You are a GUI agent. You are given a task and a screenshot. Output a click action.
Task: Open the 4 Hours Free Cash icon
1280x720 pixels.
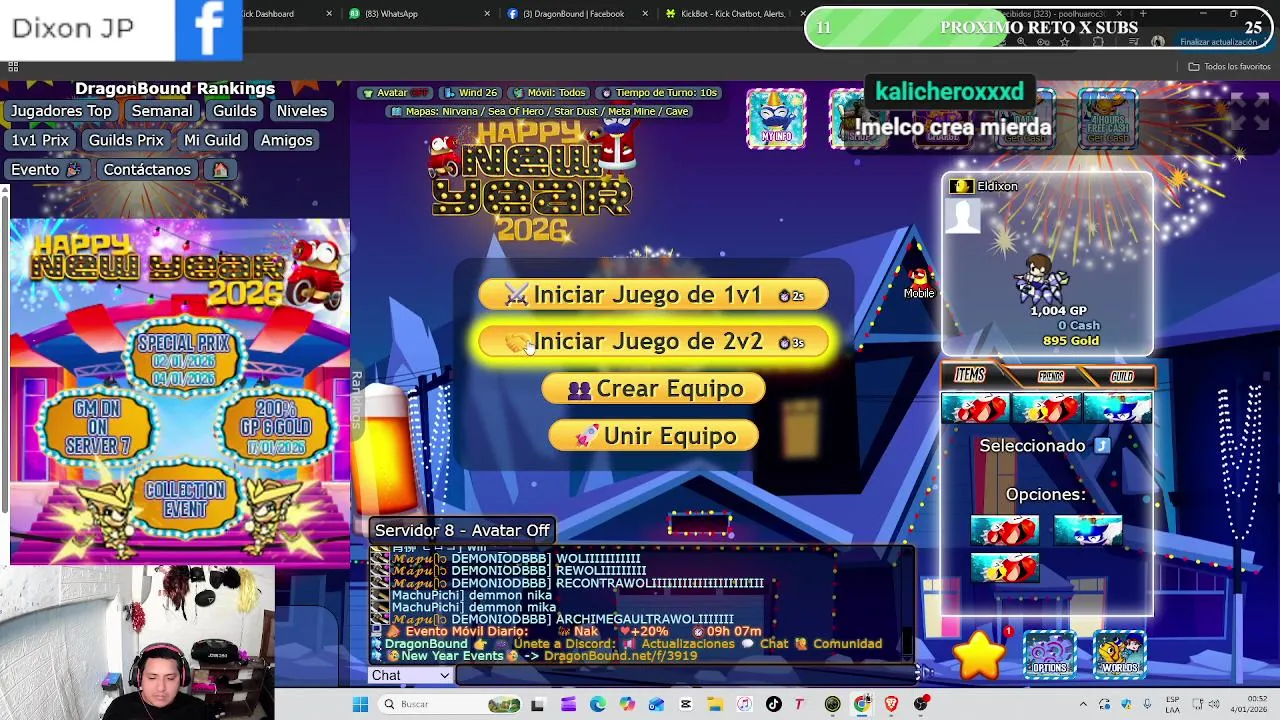coord(1107,119)
